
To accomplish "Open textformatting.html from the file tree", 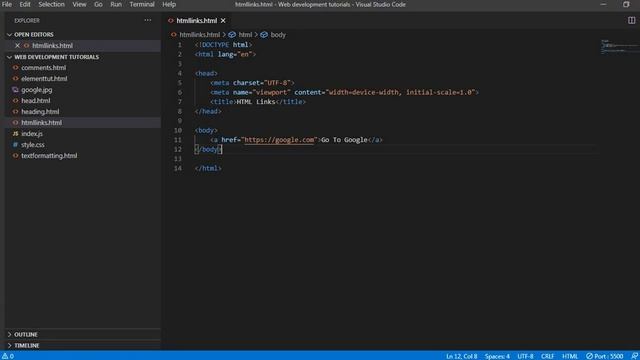I will click(49, 156).
